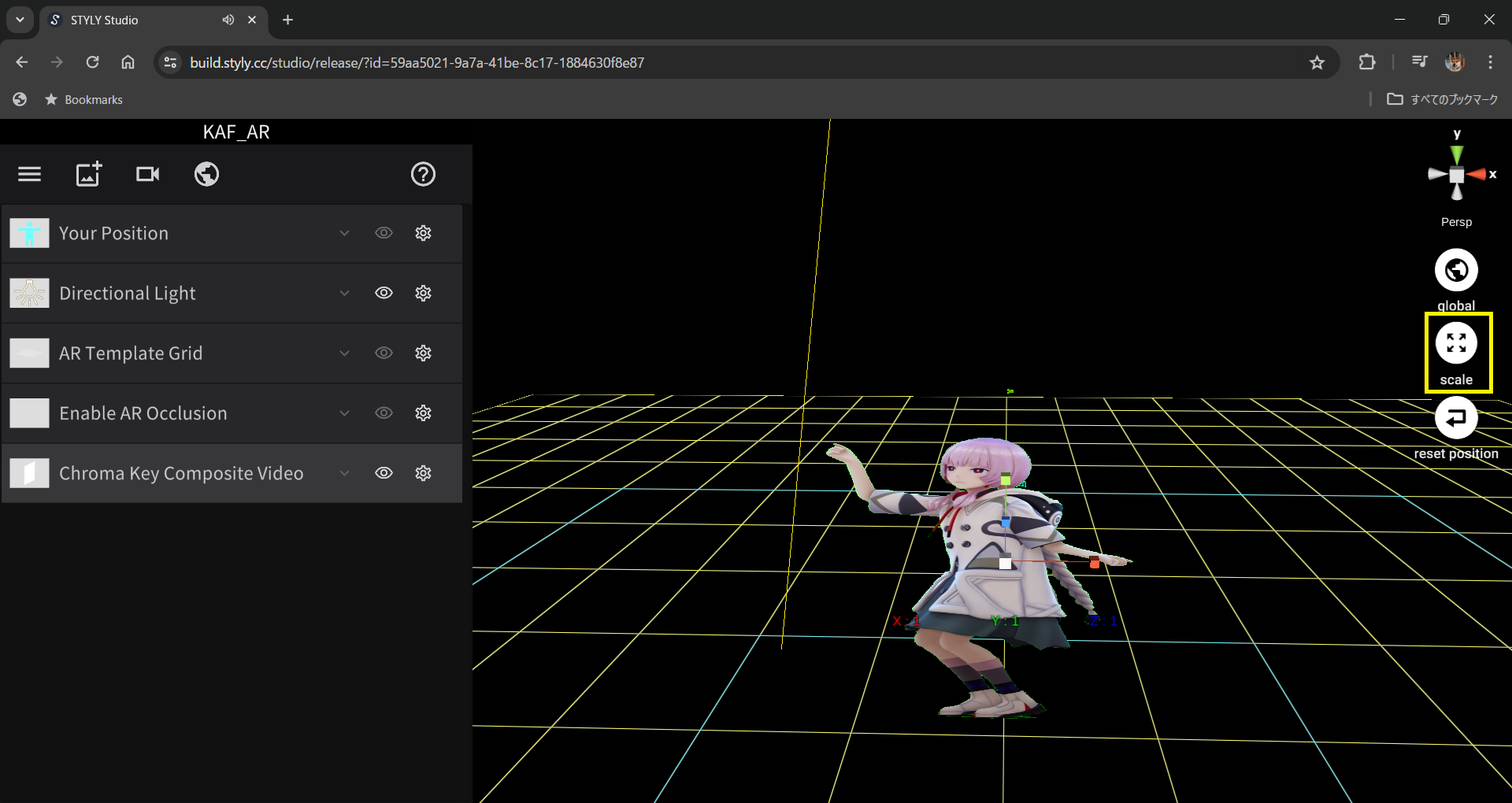
Task: Open the hamburger menu in STYLY Studio
Action: (29, 174)
